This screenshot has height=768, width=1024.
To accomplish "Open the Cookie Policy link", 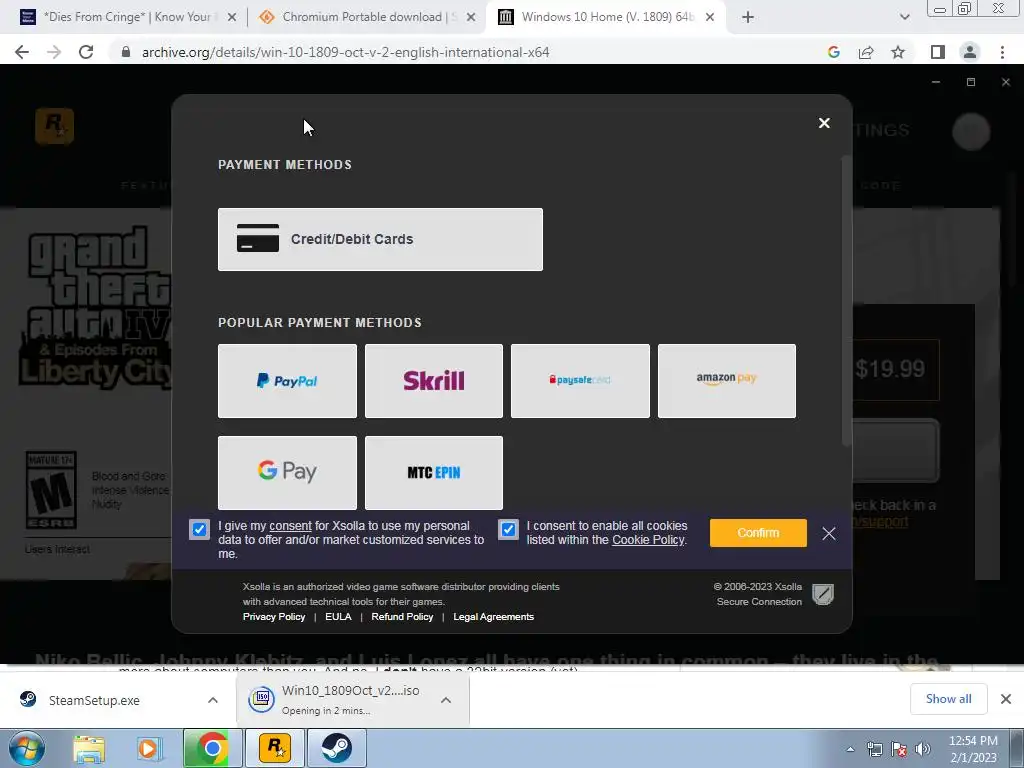I will [x=648, y=540].
